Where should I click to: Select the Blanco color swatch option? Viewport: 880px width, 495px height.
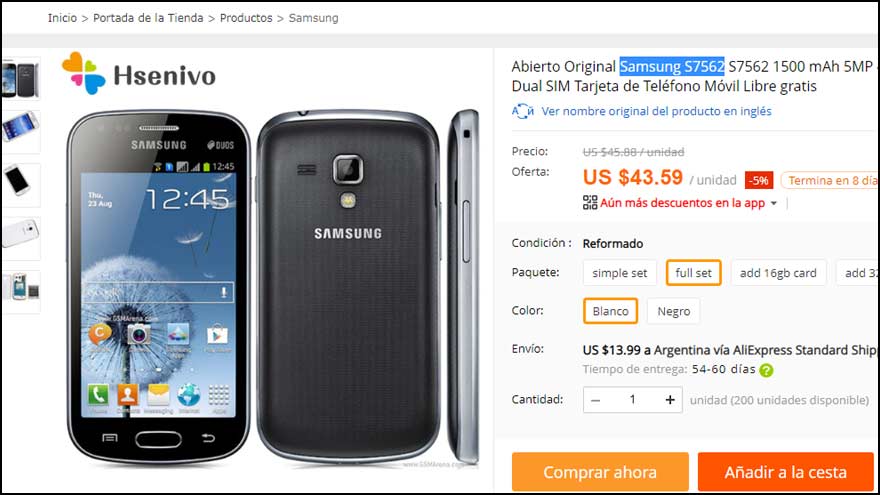tap(610, 311)
